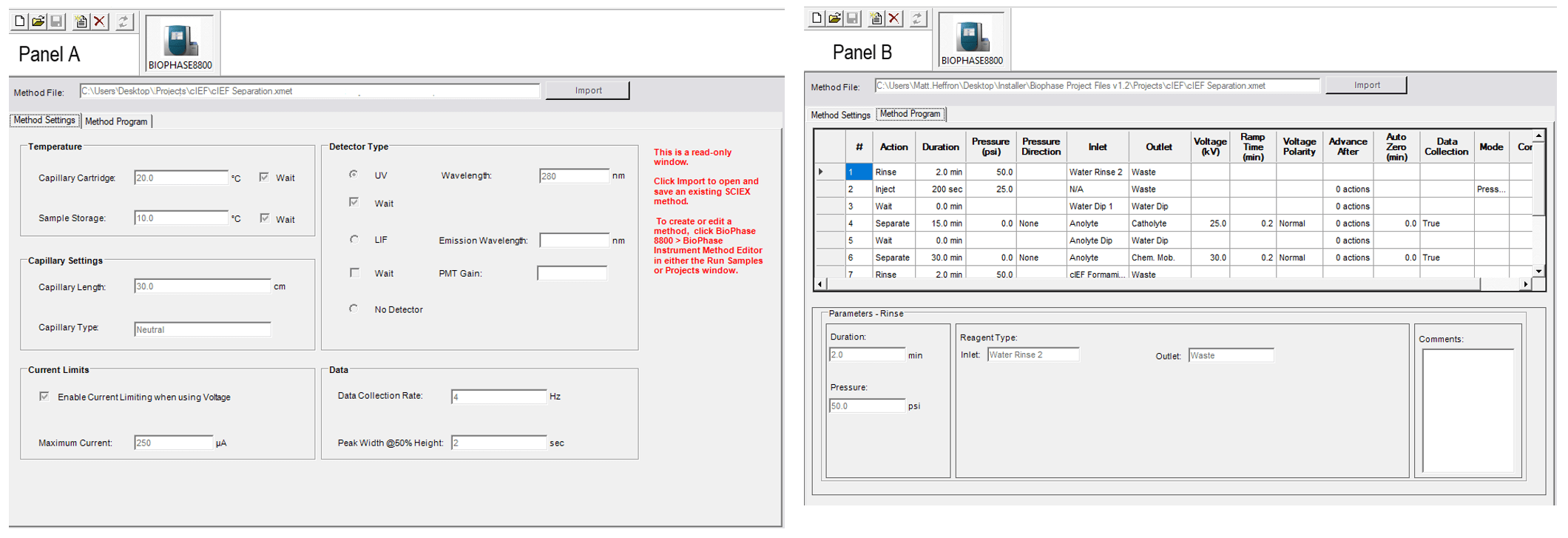Click Rinse Pressure field showing 50.0
The height and width of the screenshot is (538, 1568).
coord(867,406)
